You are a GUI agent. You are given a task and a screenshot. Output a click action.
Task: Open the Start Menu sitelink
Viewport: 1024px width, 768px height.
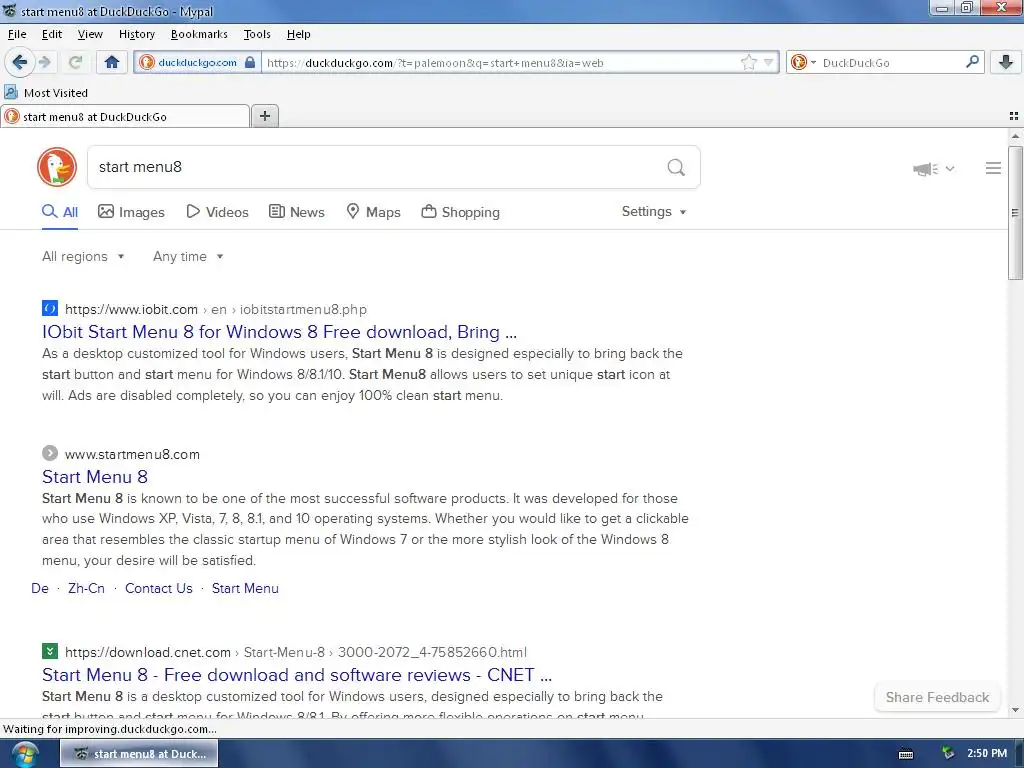pos(245,588)
